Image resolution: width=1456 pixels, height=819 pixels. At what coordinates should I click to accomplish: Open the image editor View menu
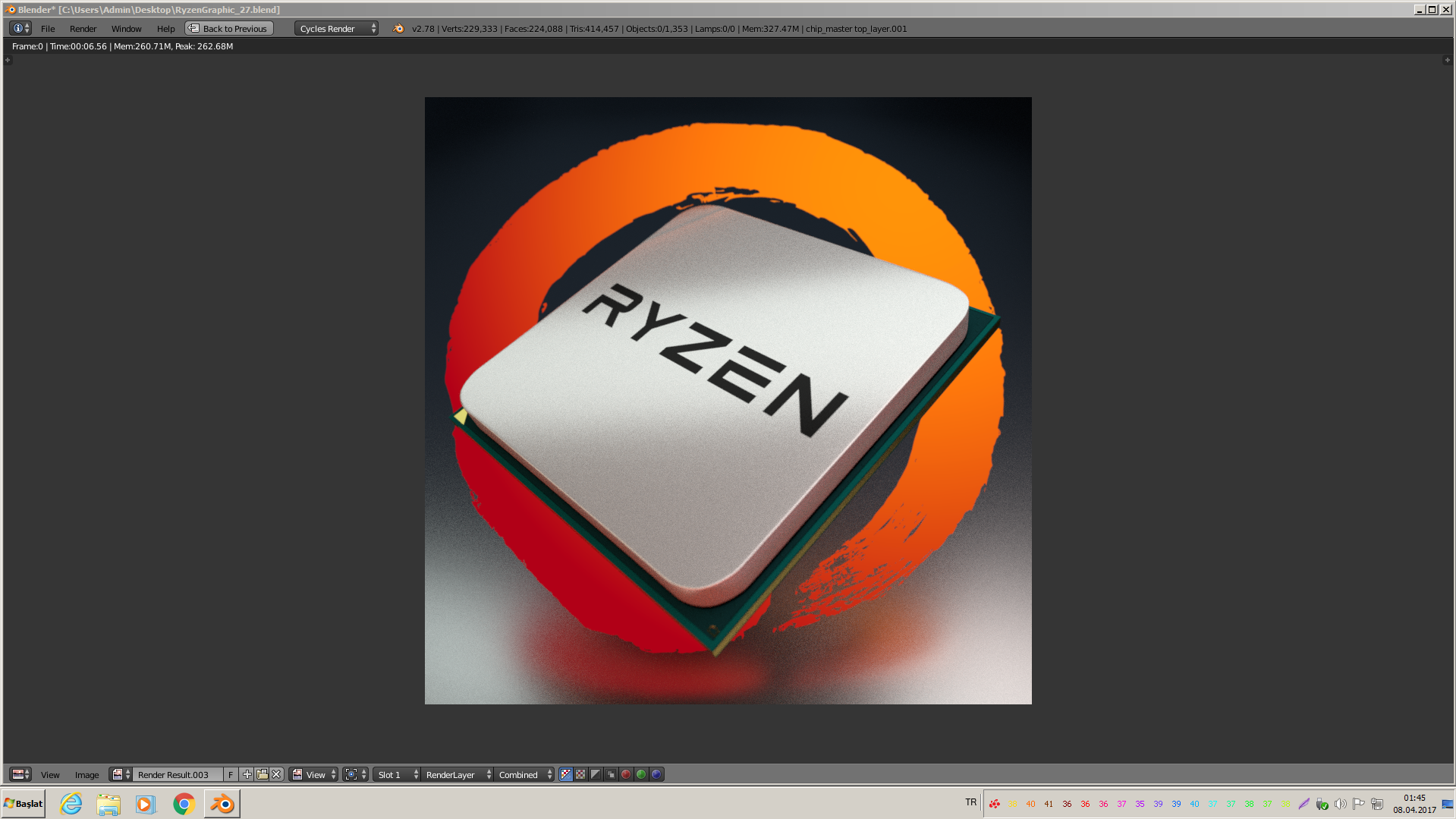coord(50,775)
